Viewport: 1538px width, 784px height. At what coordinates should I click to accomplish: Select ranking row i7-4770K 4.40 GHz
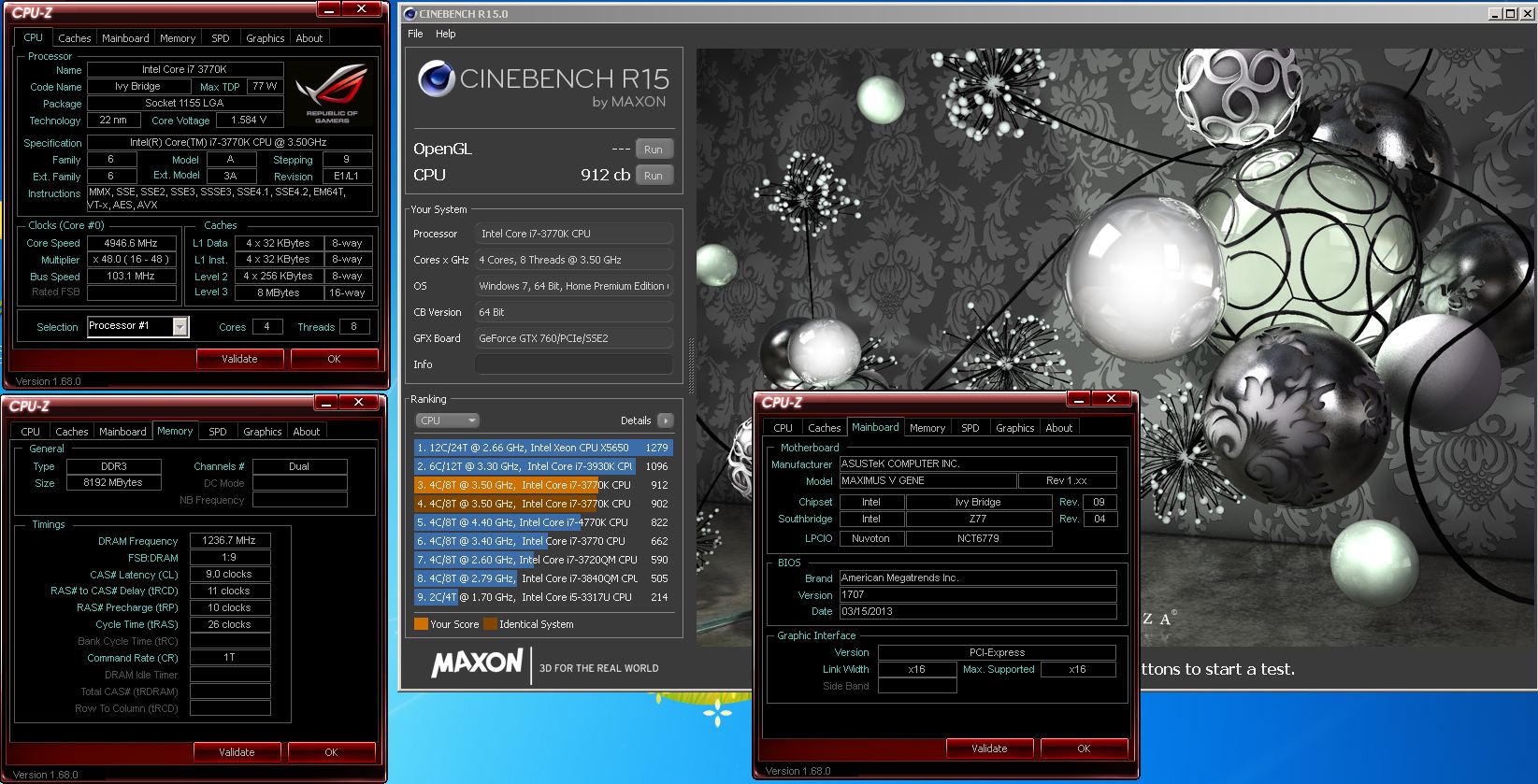543,522
